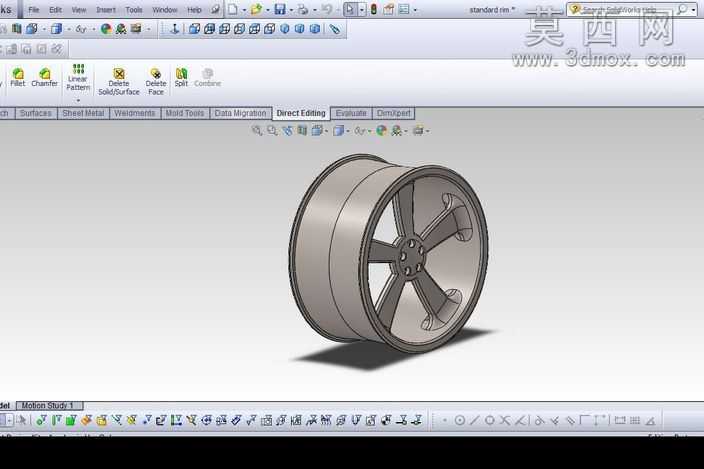704x469 pixels.
Task: Click the rim wheel model in viewport
Action: [389, 254]
